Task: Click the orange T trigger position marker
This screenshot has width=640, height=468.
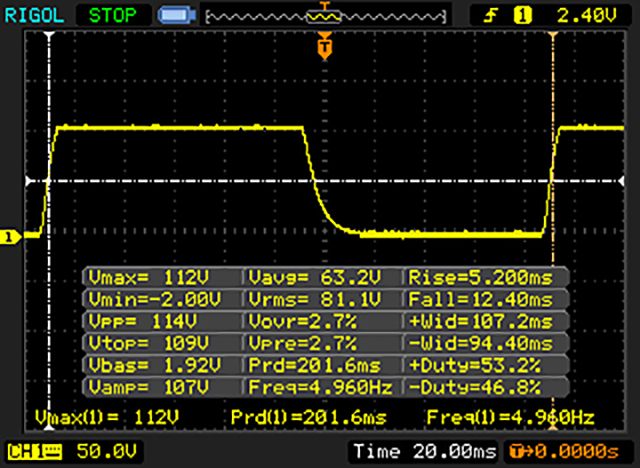Action: [x=323, y=46]
